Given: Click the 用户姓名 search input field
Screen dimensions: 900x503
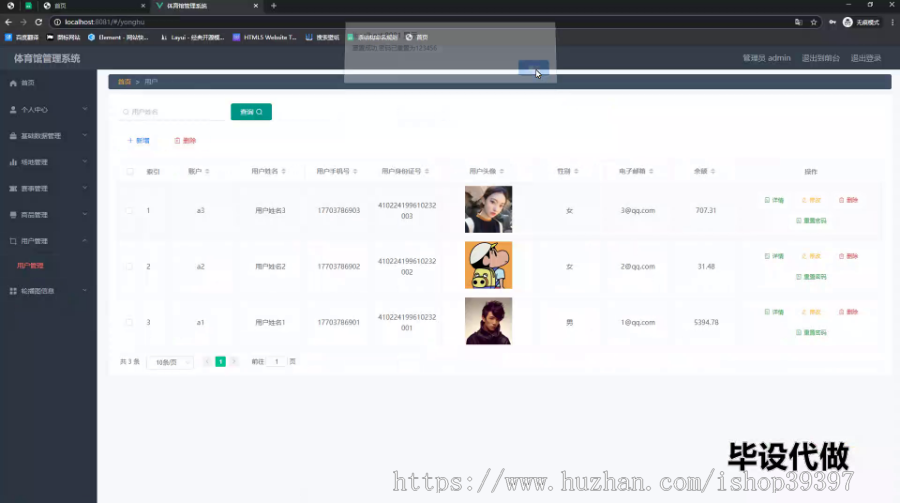Looking at the screenshot, I should coord(172,112).
